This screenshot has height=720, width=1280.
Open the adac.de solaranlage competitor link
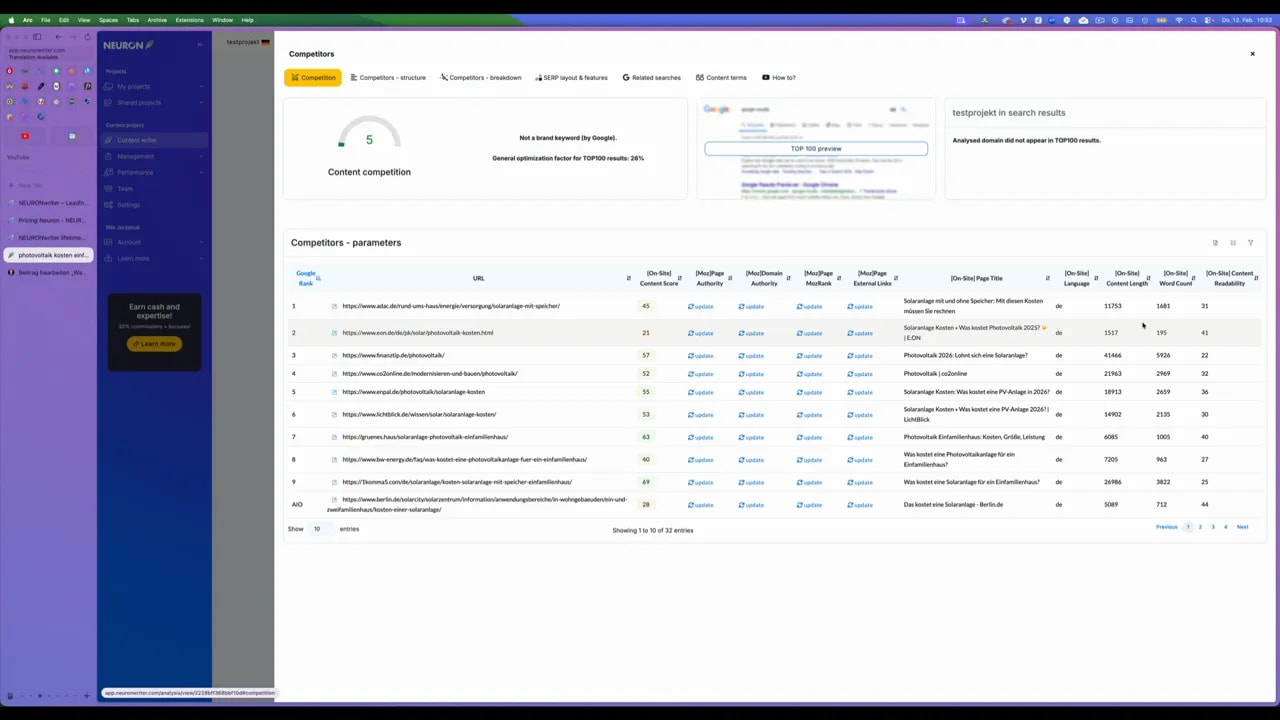pos(451,306)
